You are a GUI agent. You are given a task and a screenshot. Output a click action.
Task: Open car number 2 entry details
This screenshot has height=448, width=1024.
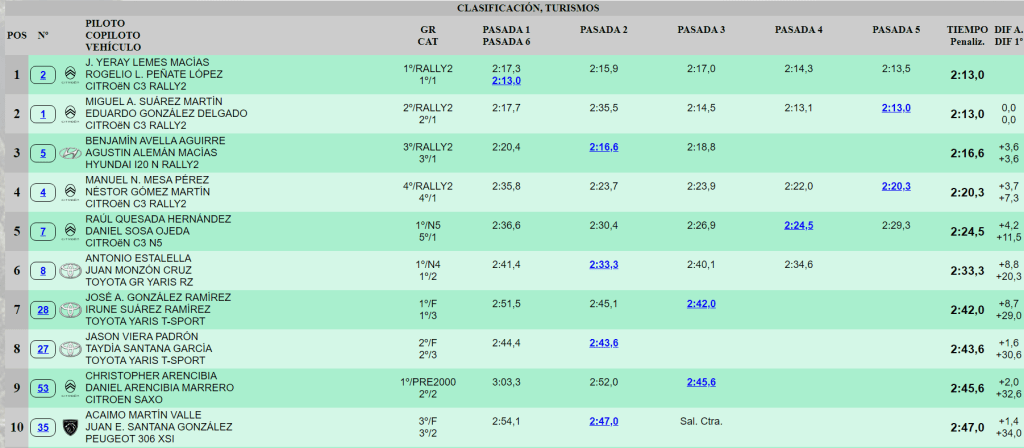pyautogui.click(x=43, y=75)
